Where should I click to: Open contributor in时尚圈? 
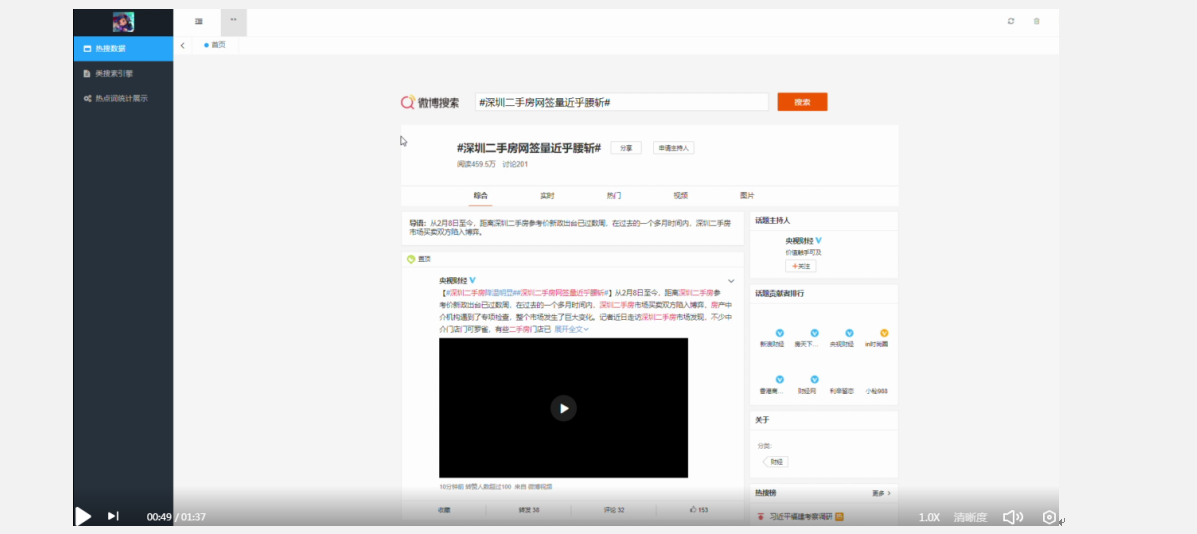tap(876, 344)
